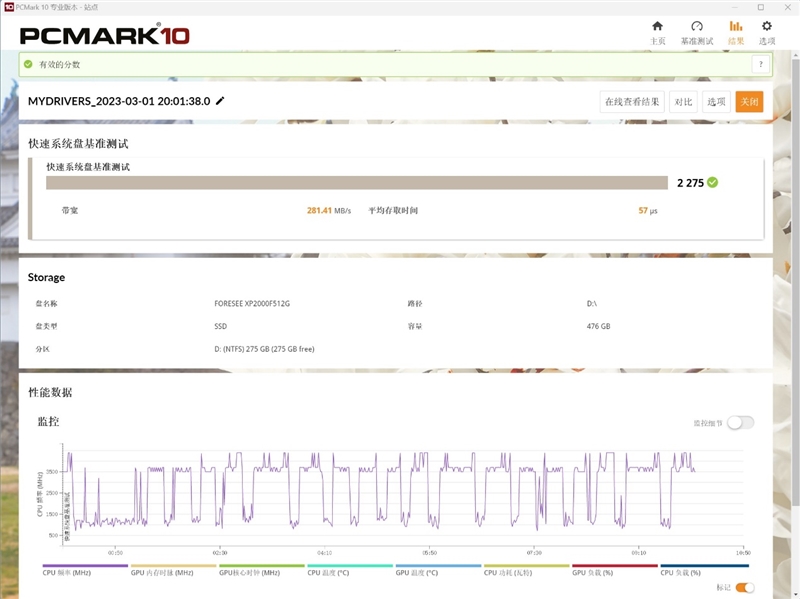
Task: Maximize the PCMark 10 window
Action: click(761, 7)
